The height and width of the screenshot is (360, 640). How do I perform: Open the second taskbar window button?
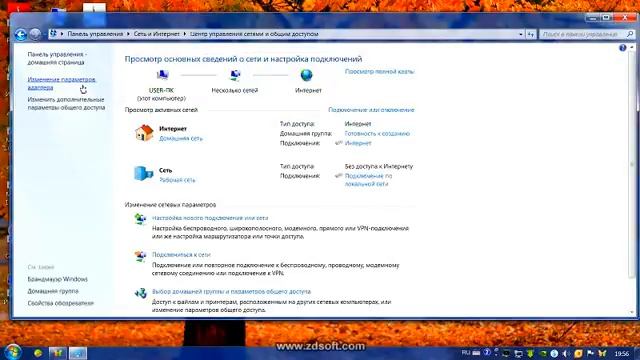pos(57,353)
